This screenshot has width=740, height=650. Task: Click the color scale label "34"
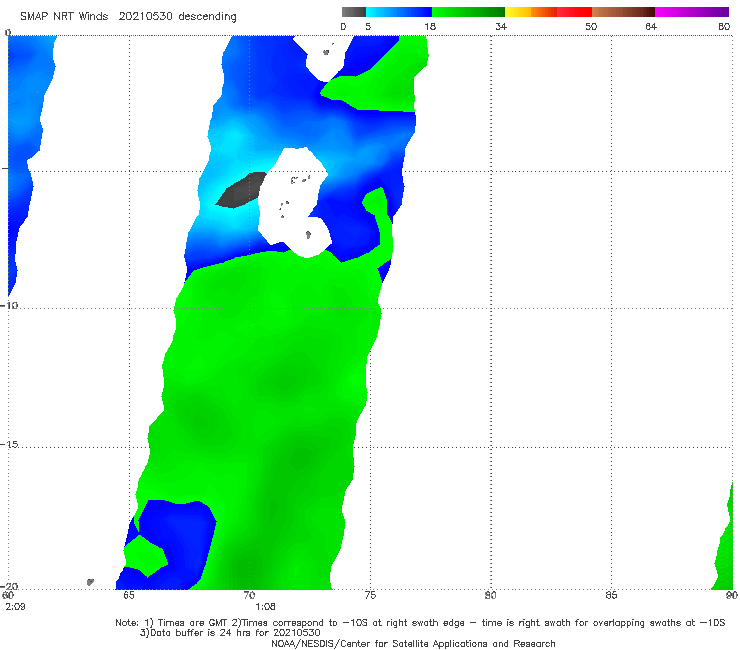(501, 26)
